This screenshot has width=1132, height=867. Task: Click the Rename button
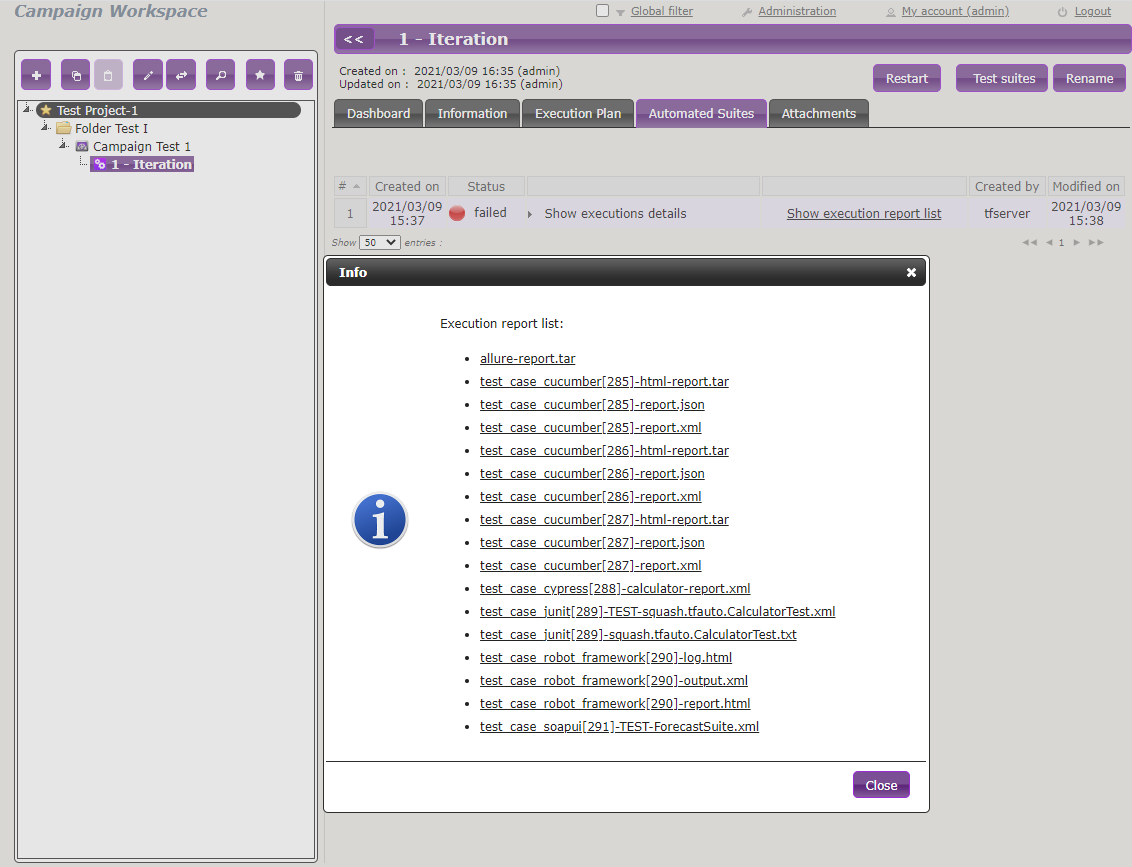click(1089, 78)
